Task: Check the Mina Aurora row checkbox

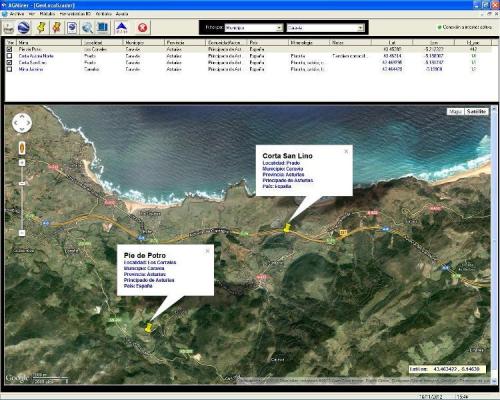Action: pos(10,69)
